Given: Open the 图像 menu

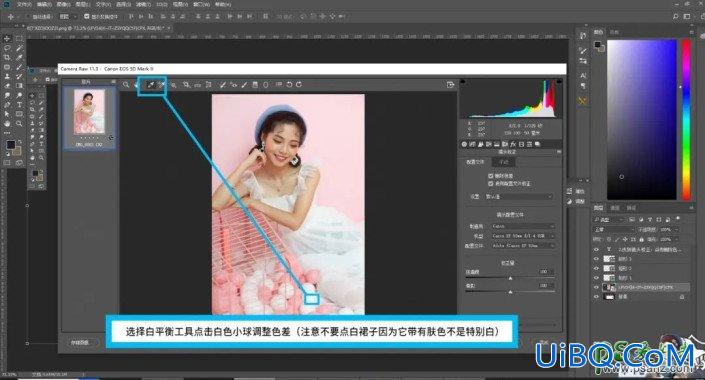Looking at the screenshot, I should (x=63, y=4).
